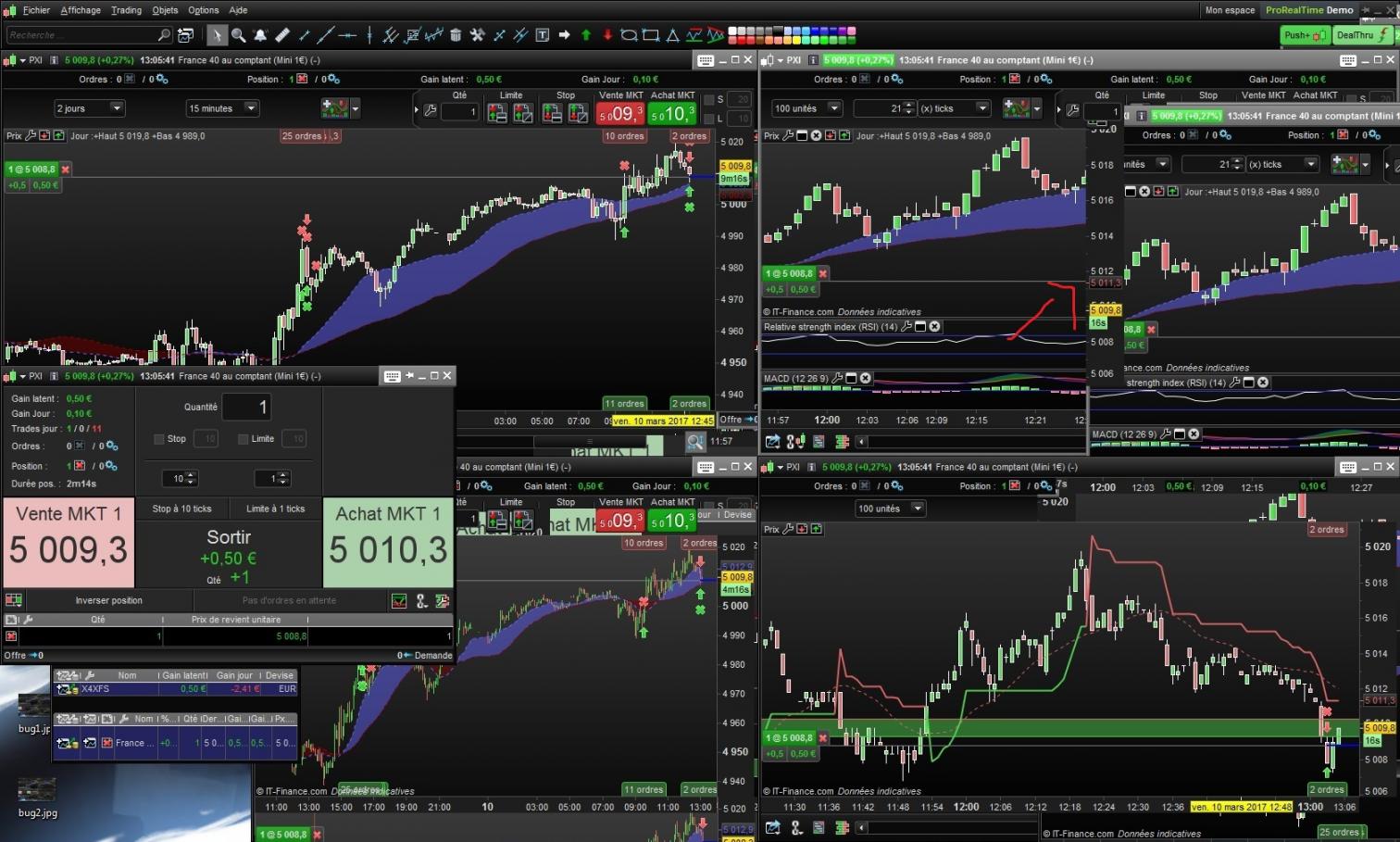Viewport: 1400px width, 842px height.
Task: Activate the magnifier zoom tool
Action: pyautogui.click(x=238, y=35)
